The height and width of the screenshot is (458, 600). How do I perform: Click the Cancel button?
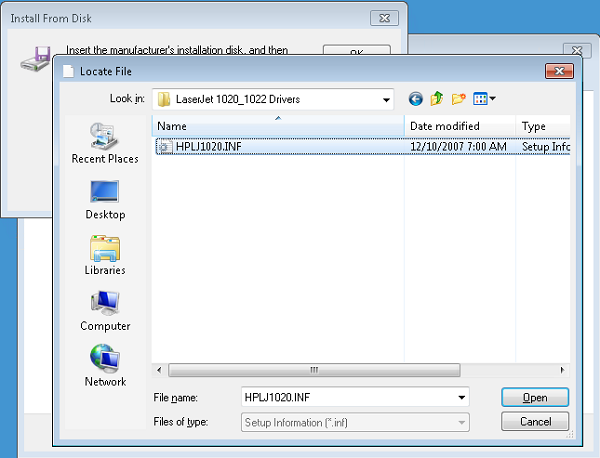[x=534, y=422]
